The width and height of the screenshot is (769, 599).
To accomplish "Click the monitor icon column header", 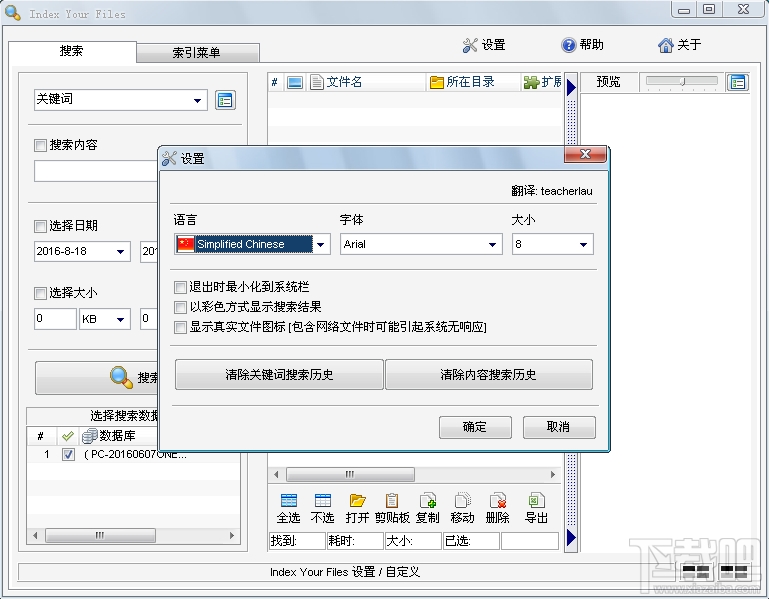I will 295,82.
